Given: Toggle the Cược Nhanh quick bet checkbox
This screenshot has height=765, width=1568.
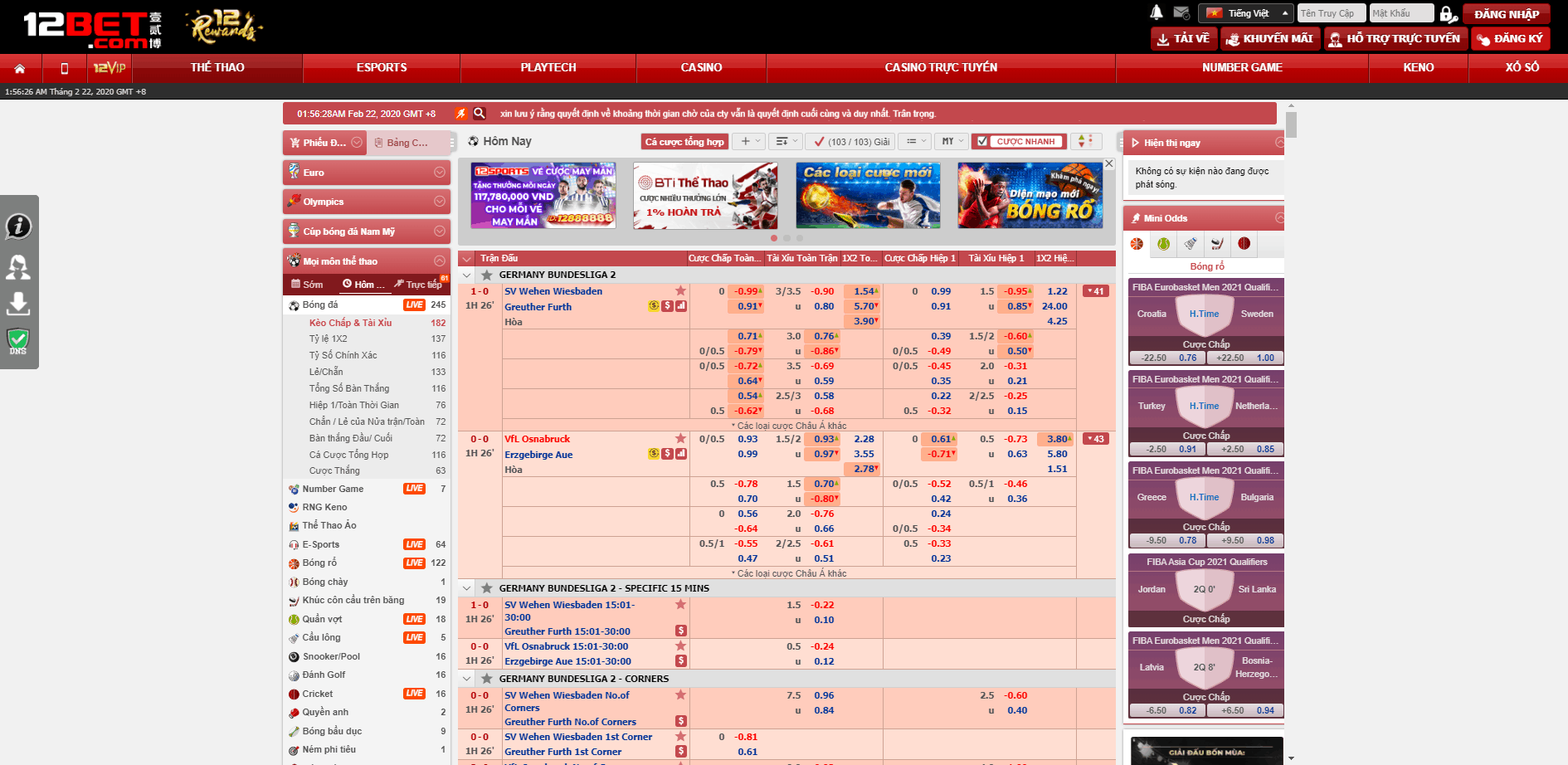Looking at the screenshot, I should click(982, 141).
